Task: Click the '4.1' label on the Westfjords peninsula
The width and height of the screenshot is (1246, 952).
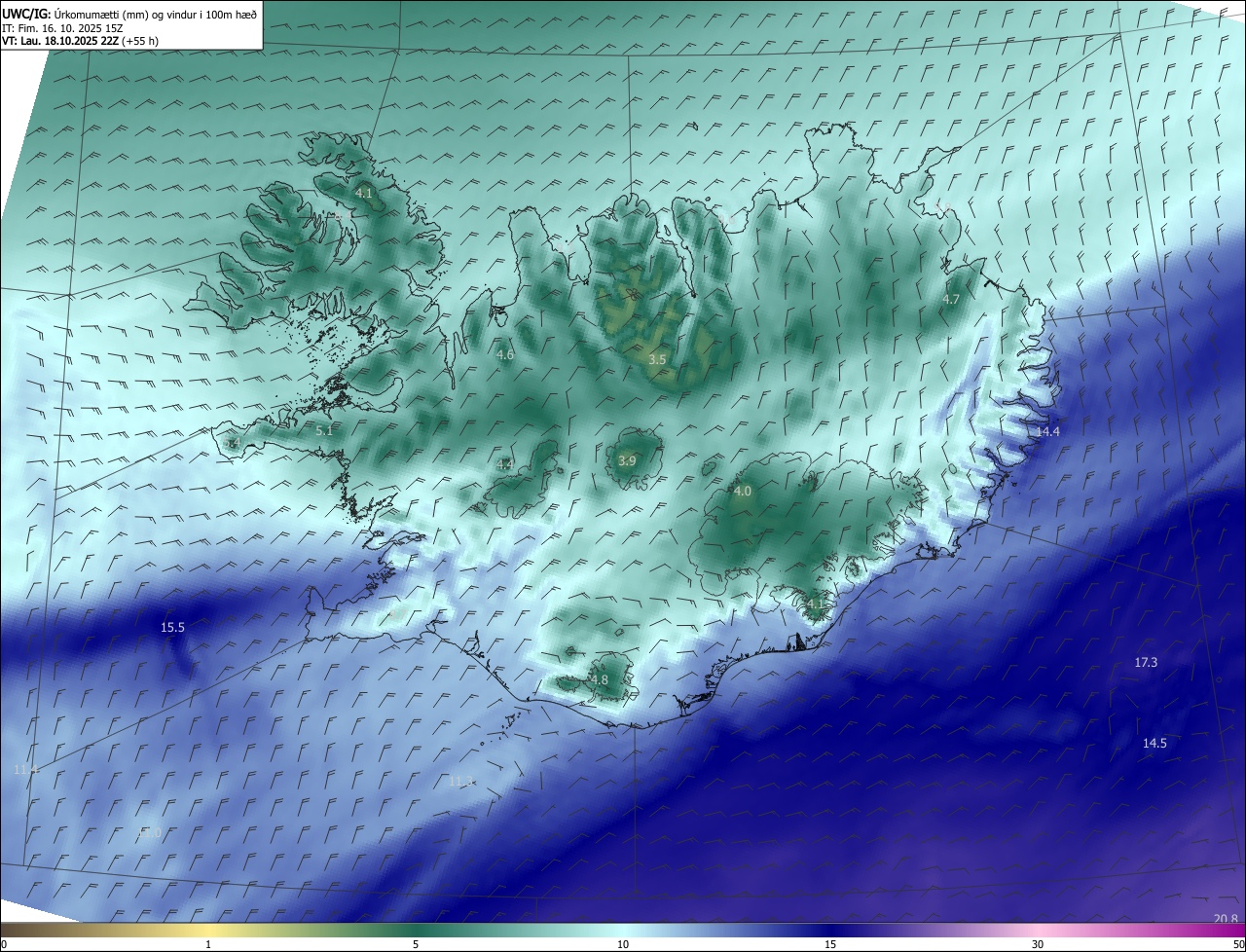Action: (x=363, y=194)
